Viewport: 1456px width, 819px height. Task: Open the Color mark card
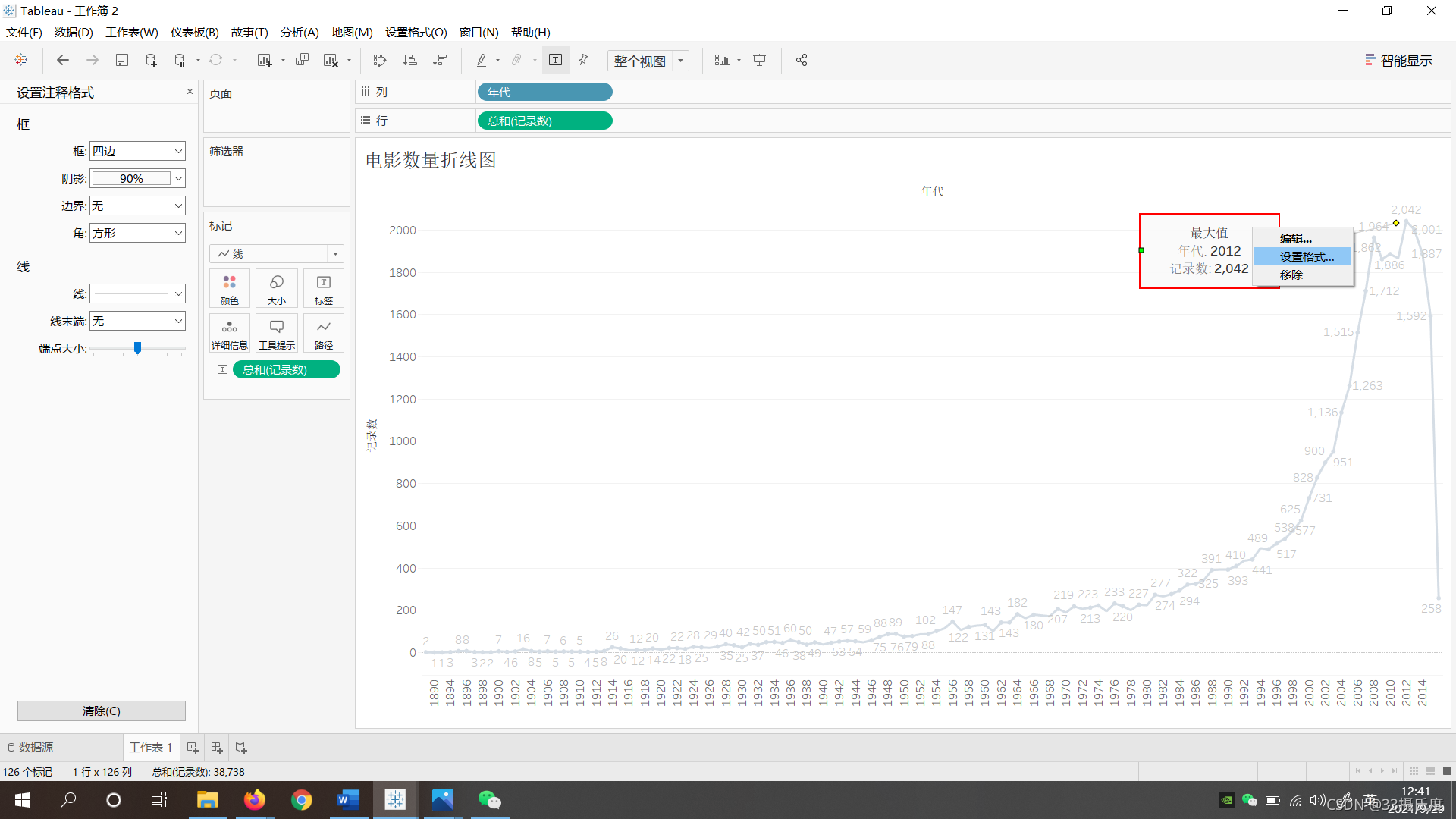click(229, 289)
